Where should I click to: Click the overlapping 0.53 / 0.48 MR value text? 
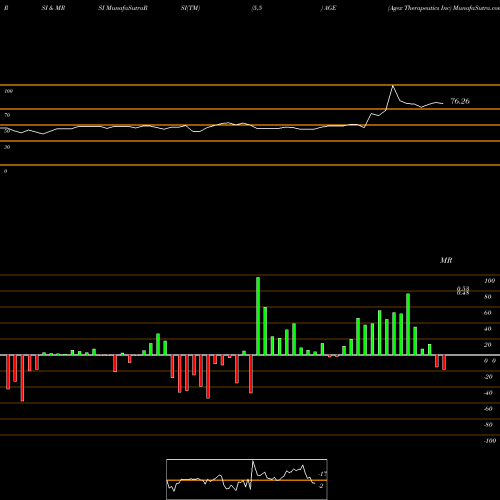(463, 291)
